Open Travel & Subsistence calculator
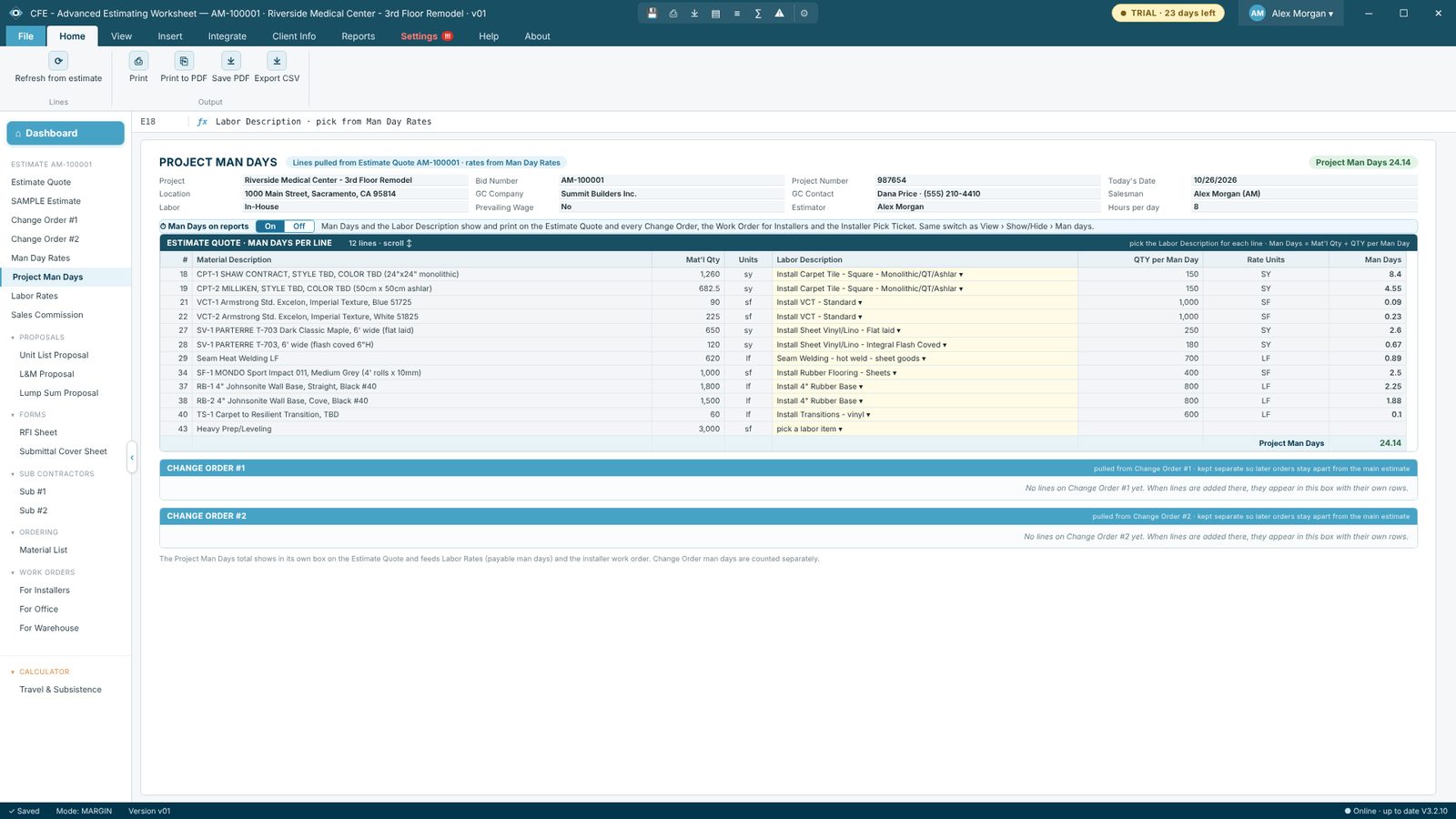The image size is (1456, 819). pos(66,690)
